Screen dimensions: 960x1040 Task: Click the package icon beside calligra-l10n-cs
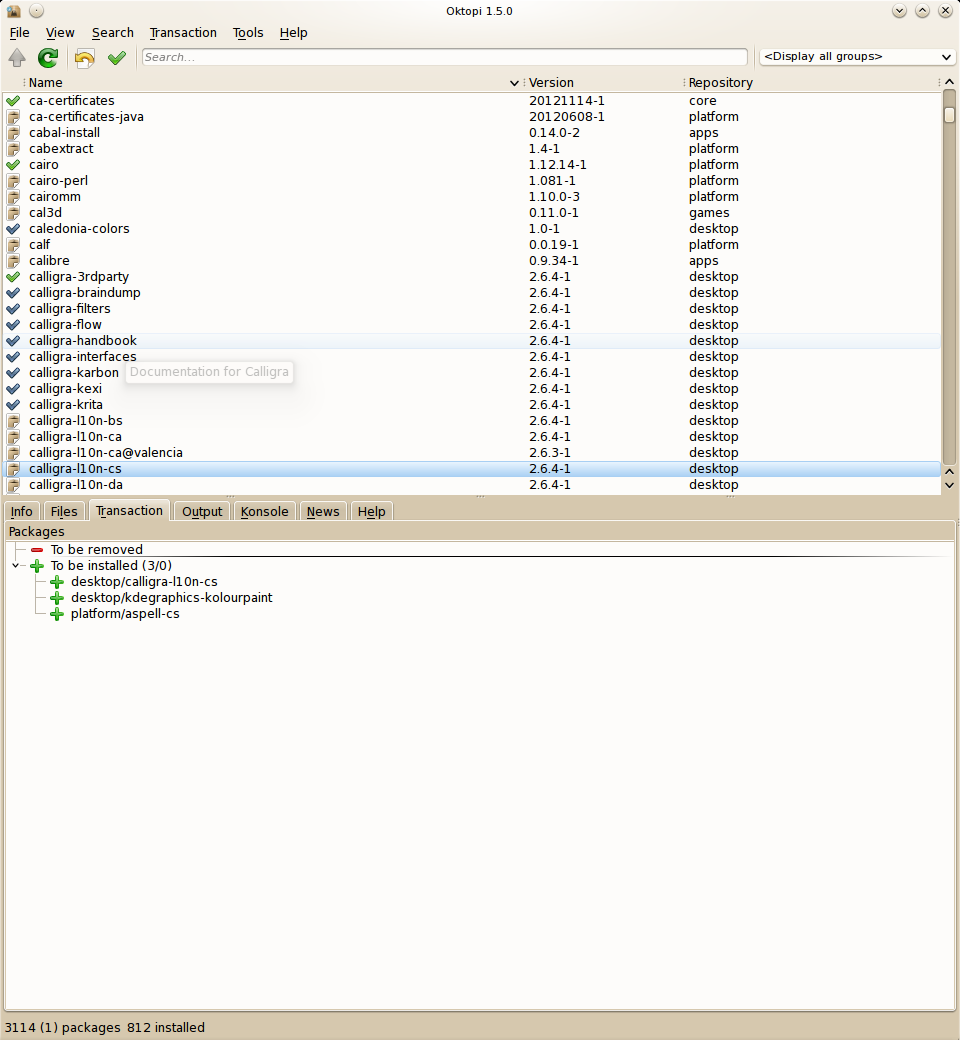13,469
